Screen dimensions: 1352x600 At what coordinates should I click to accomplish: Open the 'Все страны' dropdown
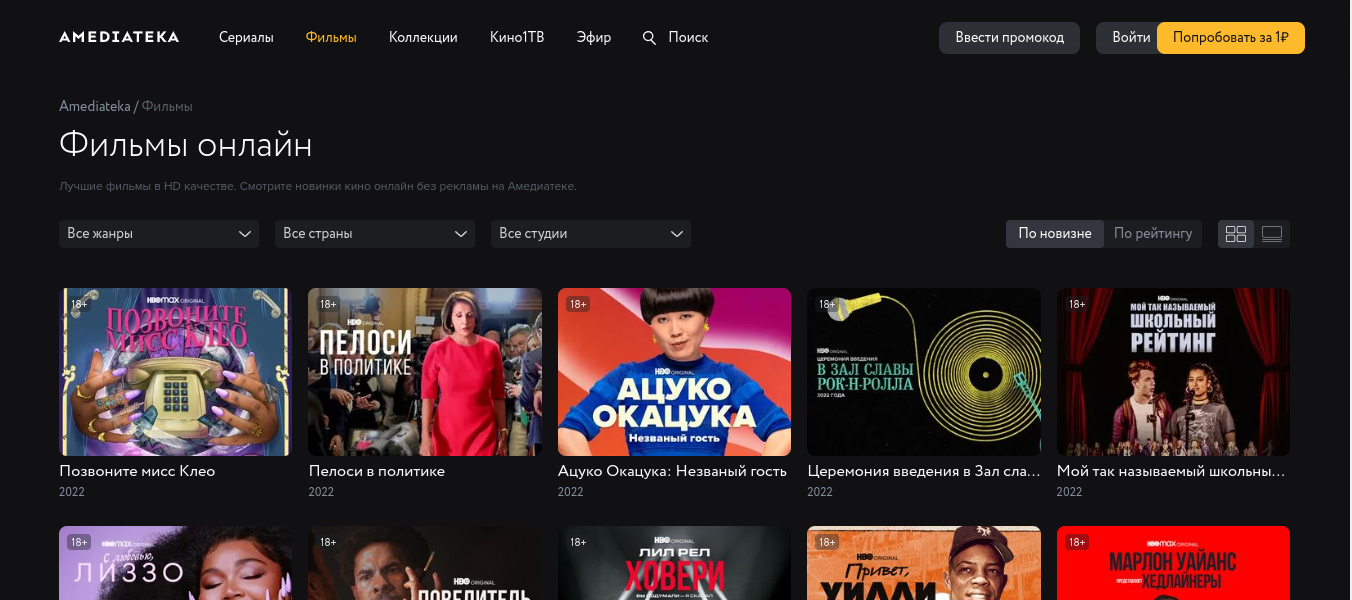375,234
